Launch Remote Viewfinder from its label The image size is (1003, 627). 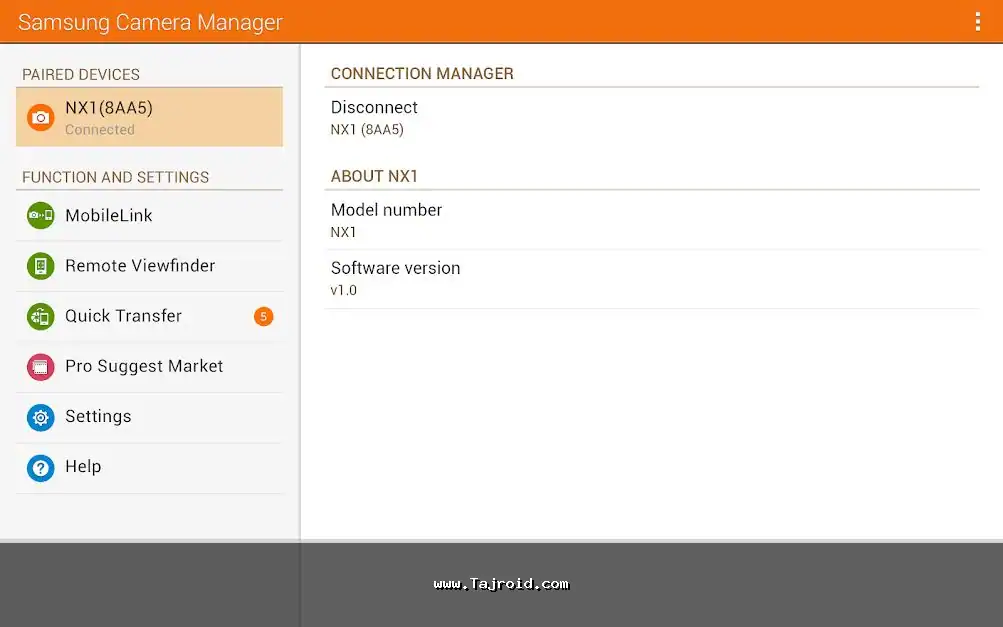(140, 266)
